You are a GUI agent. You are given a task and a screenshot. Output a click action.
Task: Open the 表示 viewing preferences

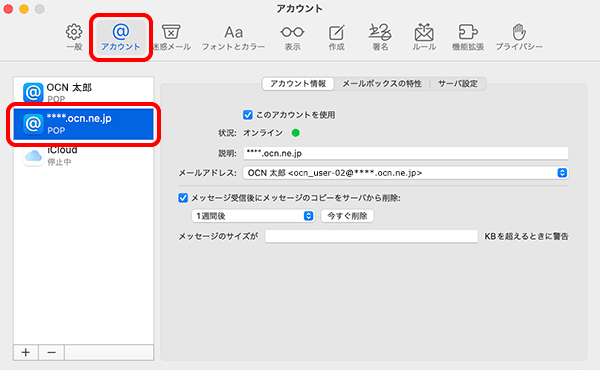pyautogui.click(x=292, y=37)
